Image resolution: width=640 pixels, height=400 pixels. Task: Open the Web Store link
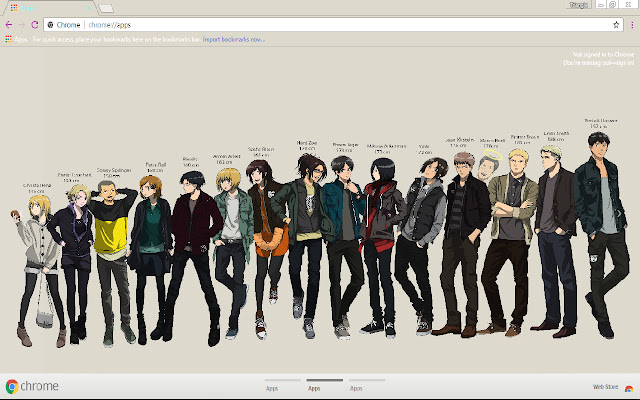pyautogui.click(x=605, y=387)
